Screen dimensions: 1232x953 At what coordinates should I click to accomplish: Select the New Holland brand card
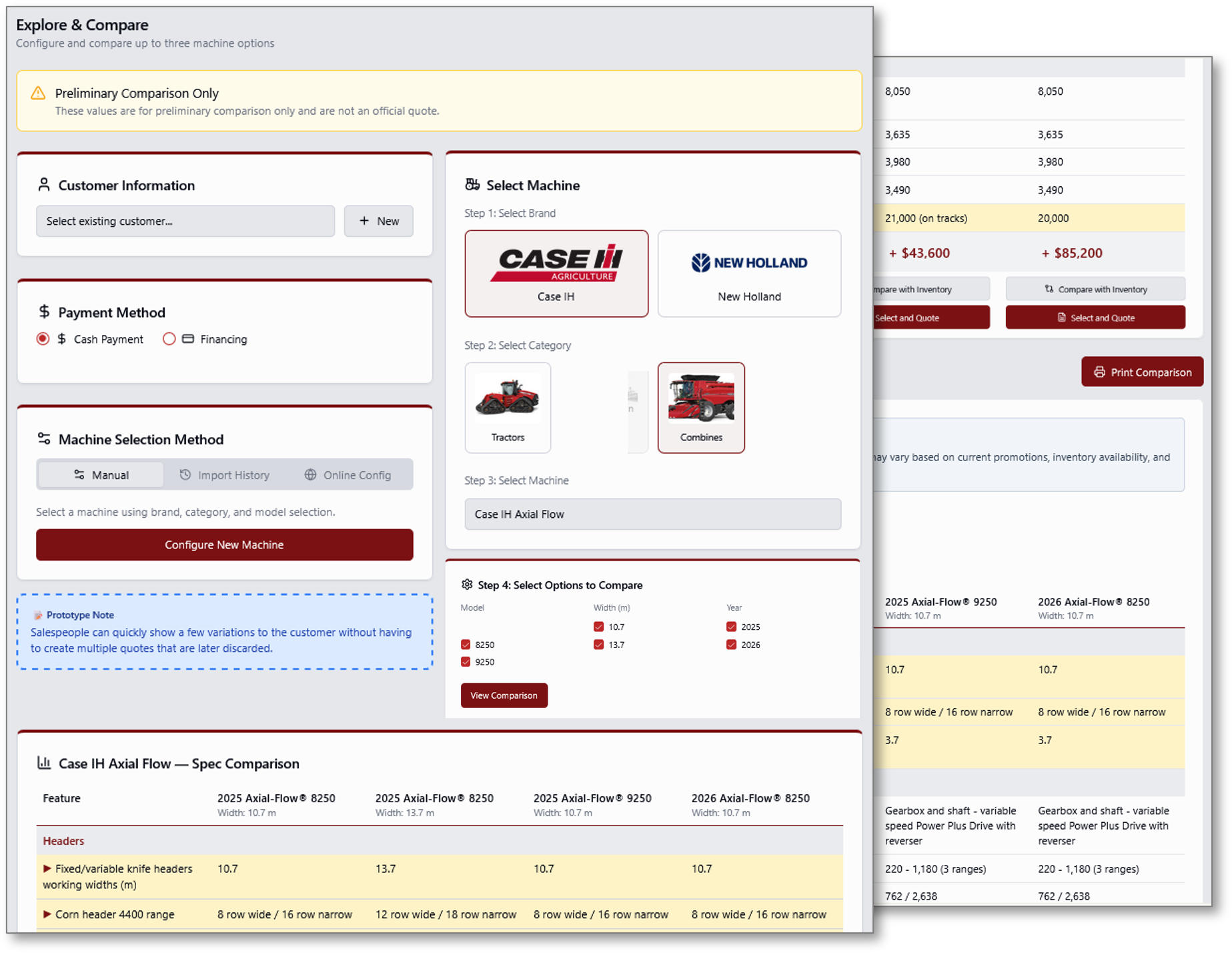click(749, 274)
